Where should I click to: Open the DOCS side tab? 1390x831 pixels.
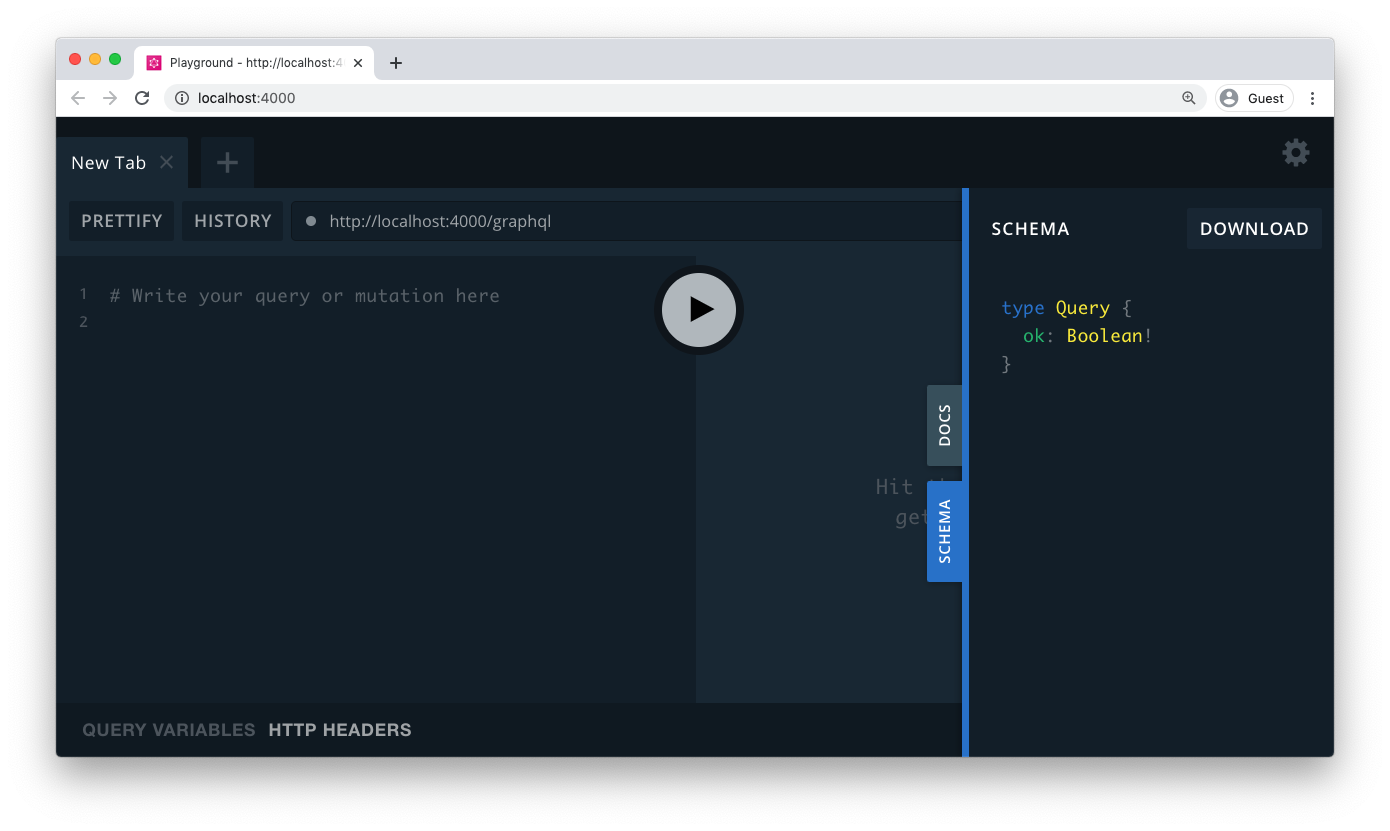coord(944,425)
